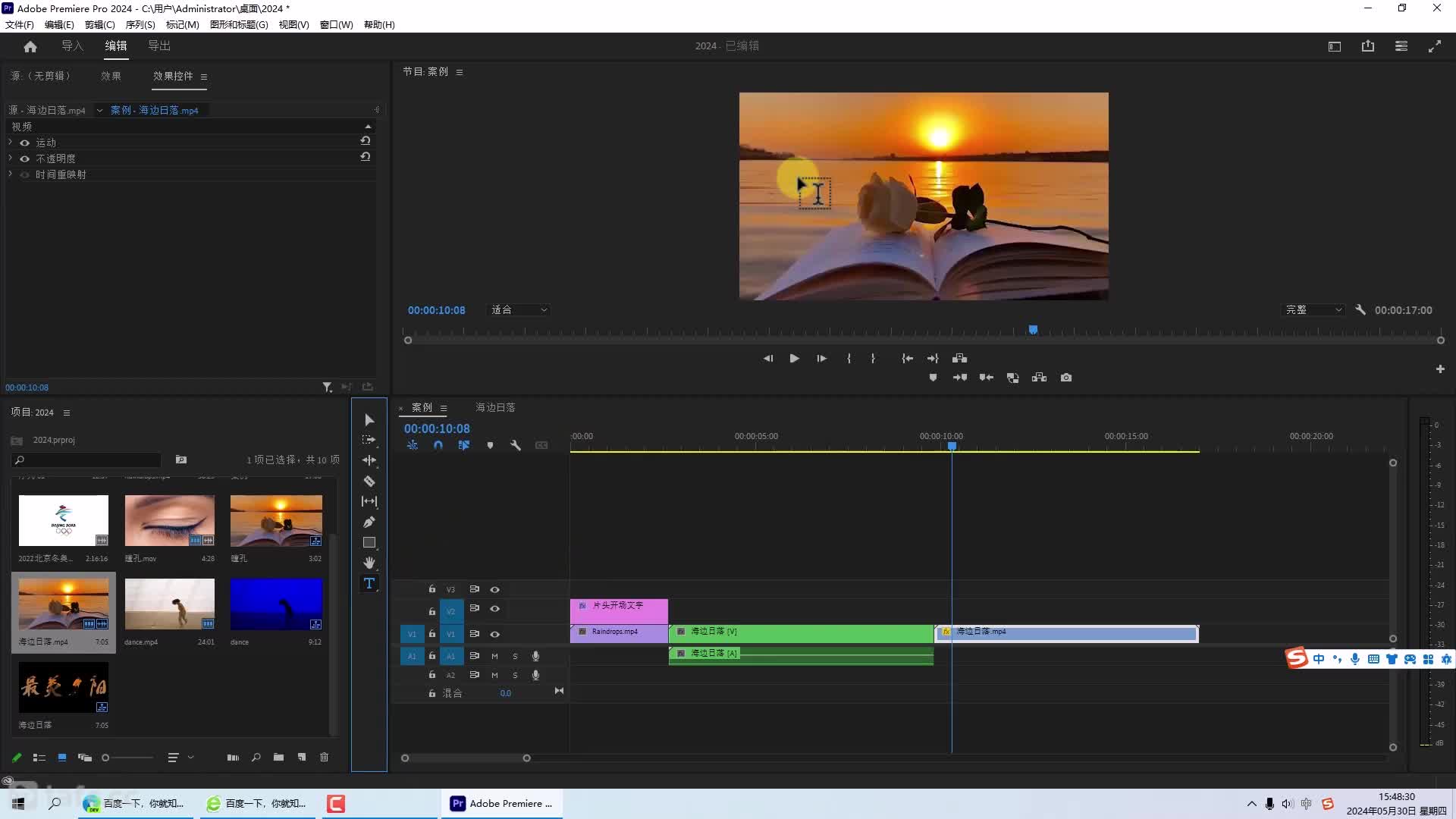The width and height of the screenshot is (1456, 819).
Task: Switch to 海边日落 sequence tab
Action: 495,408
